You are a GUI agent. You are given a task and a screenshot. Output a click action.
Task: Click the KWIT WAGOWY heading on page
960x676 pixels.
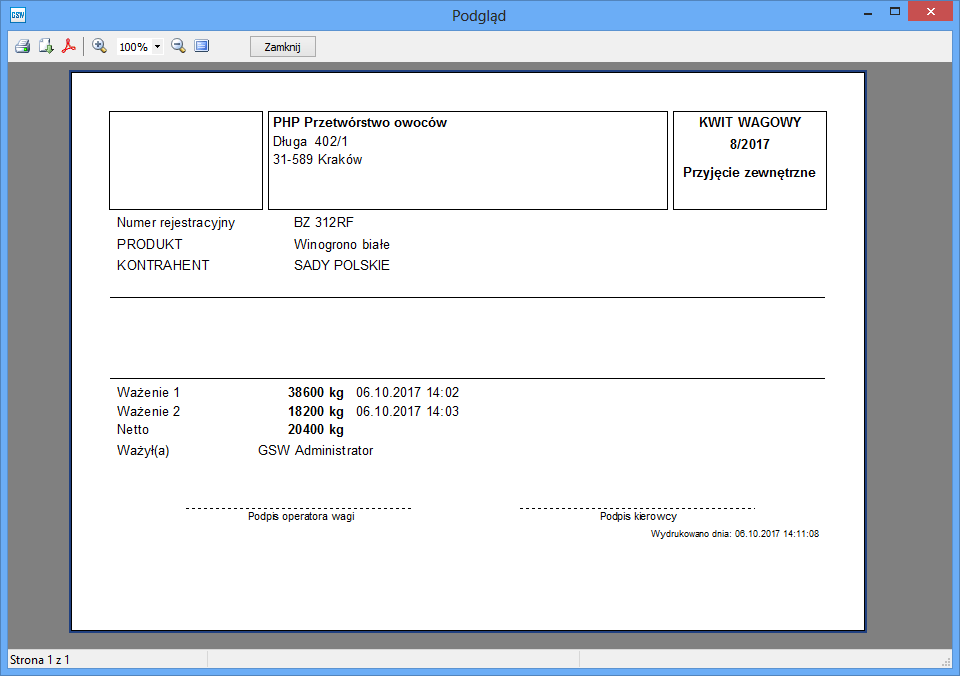(749, 122)
